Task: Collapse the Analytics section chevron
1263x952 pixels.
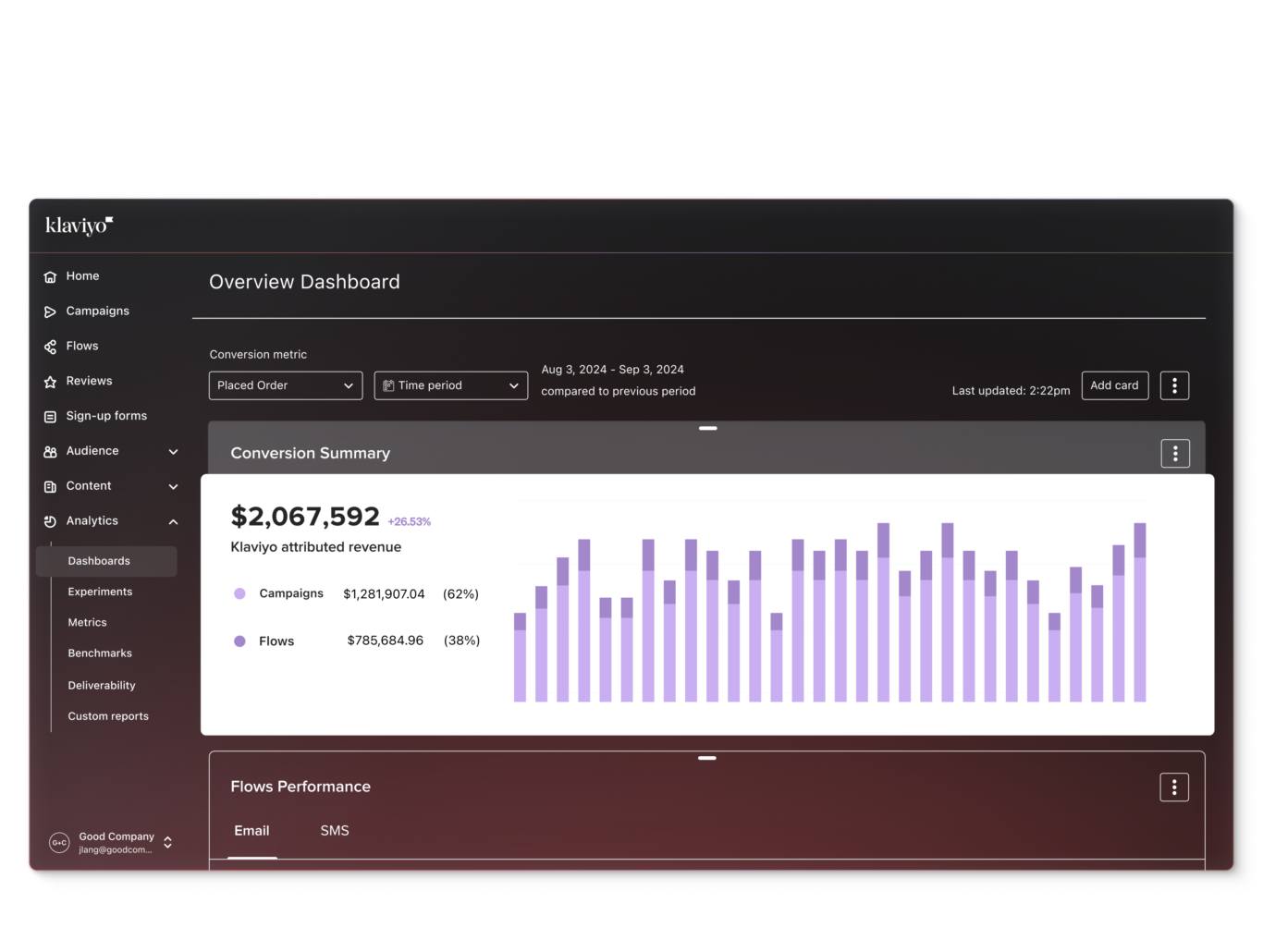Action: 173,522
